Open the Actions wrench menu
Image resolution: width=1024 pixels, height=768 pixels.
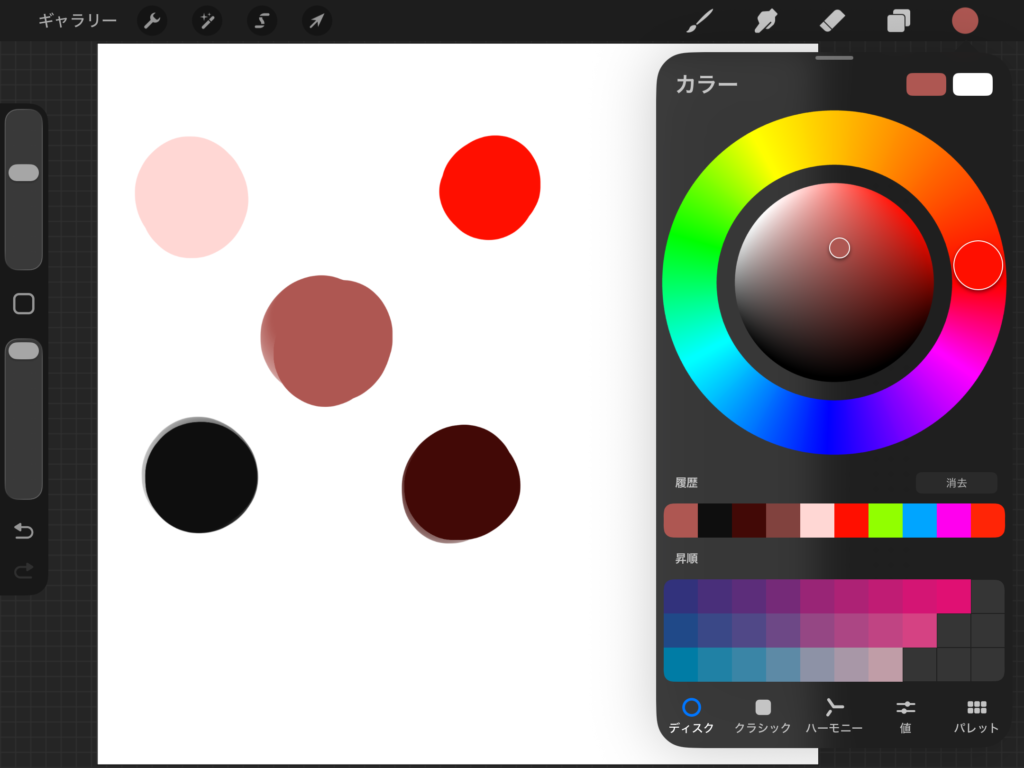152,21
